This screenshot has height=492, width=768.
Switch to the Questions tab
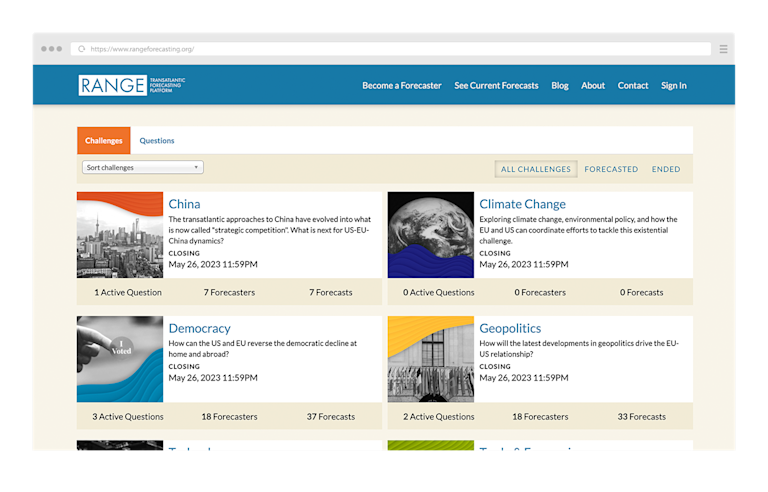157,141
